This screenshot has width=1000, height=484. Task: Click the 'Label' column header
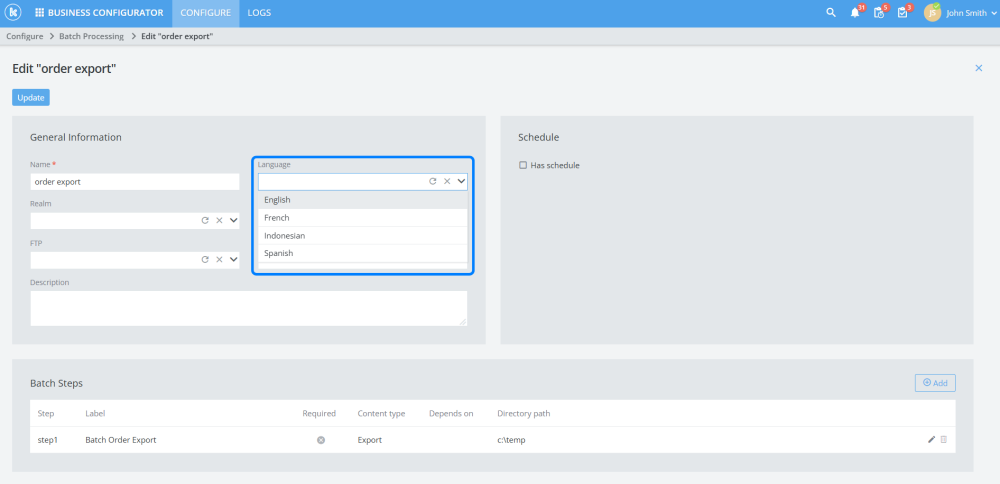pyautogui.click(x=95, y=413)
